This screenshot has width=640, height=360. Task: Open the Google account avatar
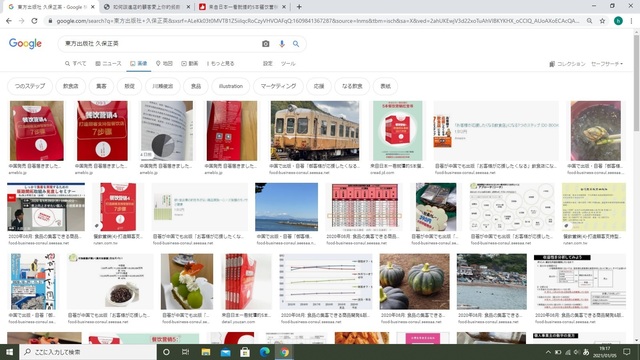pos(618,21)
